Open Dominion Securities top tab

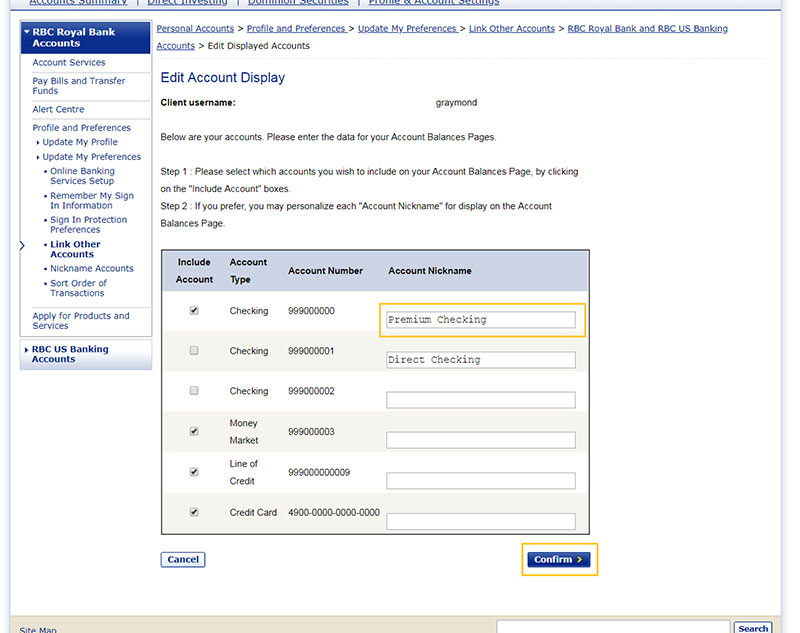tap(298, 3)
